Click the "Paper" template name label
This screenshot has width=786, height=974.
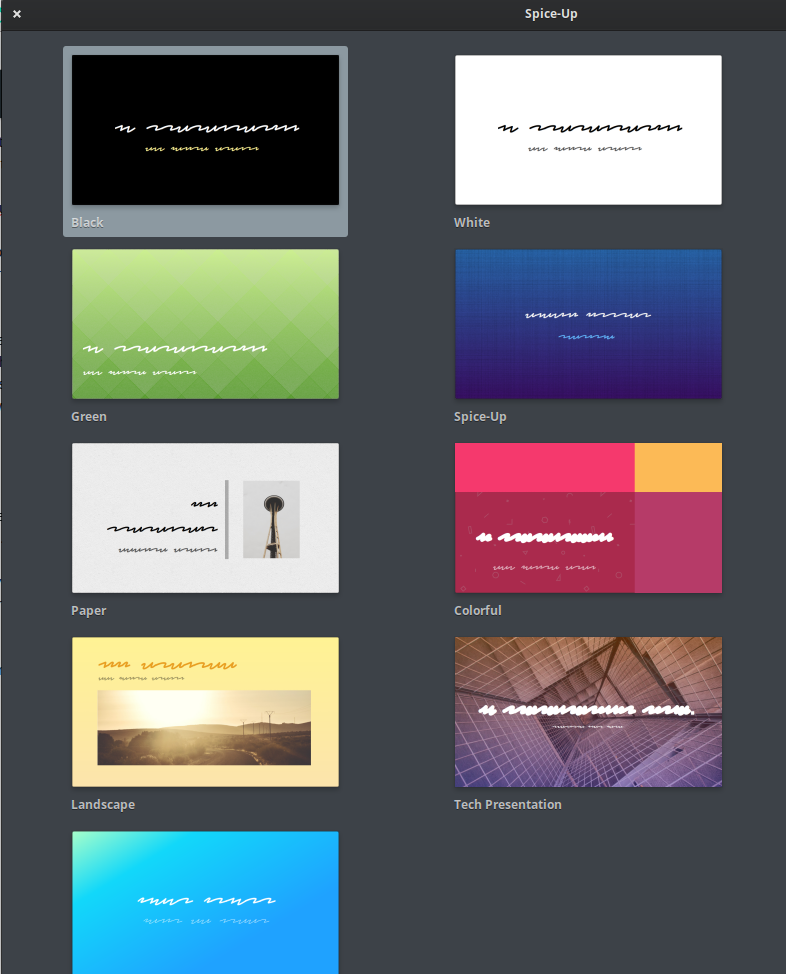(x=89, y=610)
